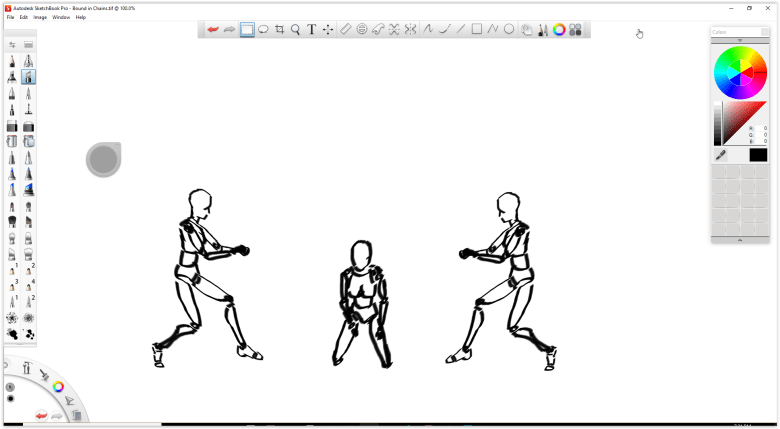Click the black current color swatch

point(757,155)
